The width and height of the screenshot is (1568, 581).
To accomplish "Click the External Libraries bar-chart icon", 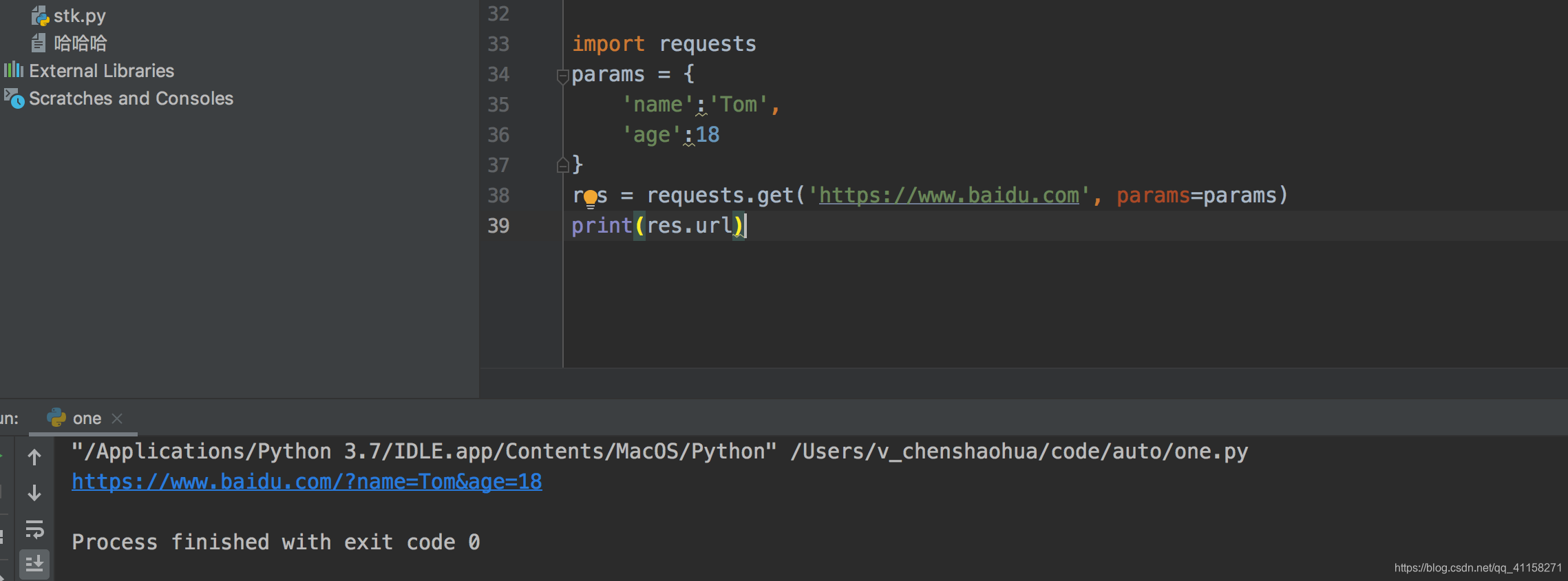I will (14, 70).
